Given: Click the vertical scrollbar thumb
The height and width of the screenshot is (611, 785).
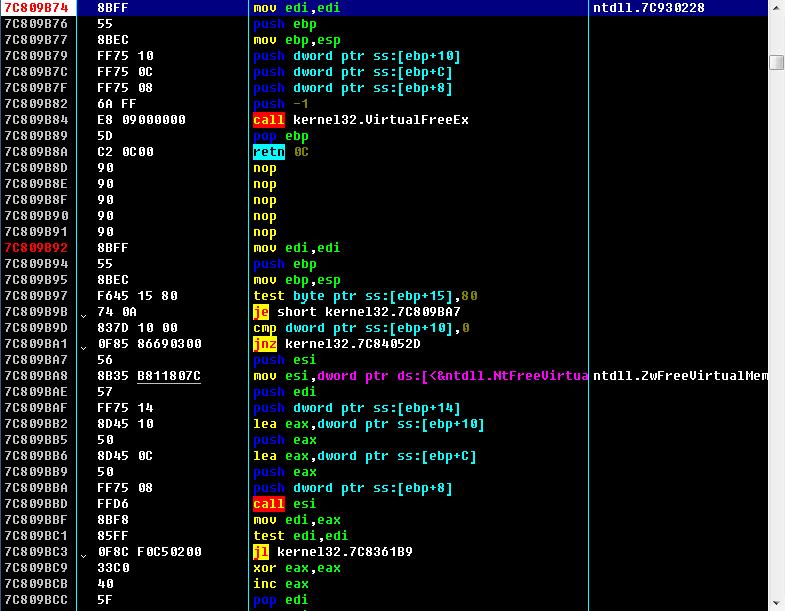Looking at the screenshot, I should point(776,62).
